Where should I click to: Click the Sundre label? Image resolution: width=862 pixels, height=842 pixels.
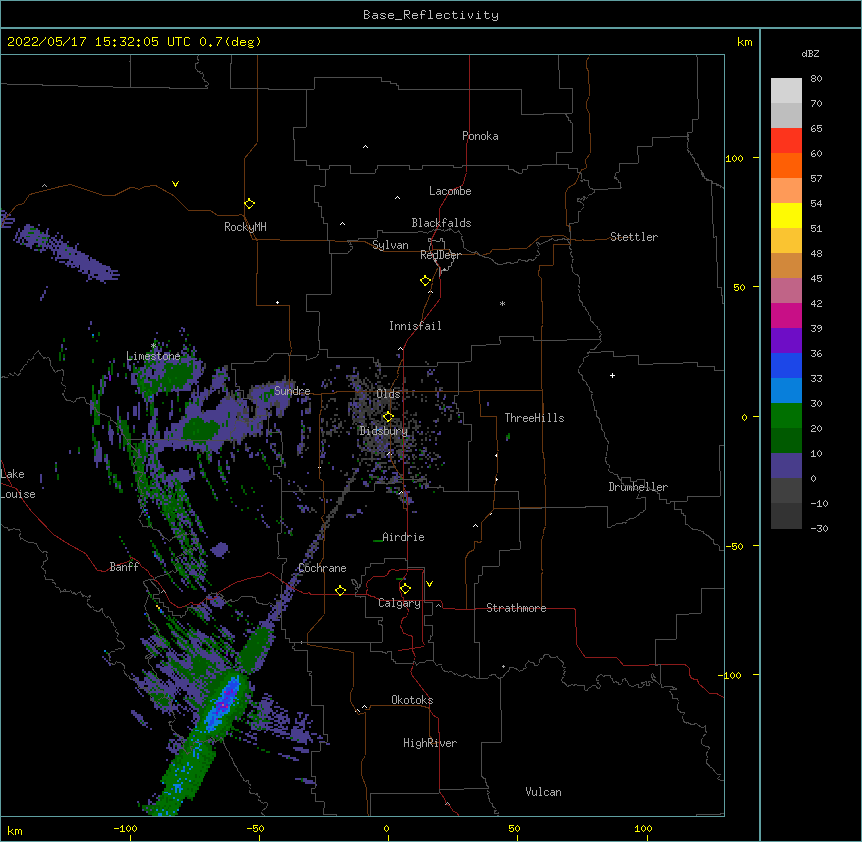[292, 391]
